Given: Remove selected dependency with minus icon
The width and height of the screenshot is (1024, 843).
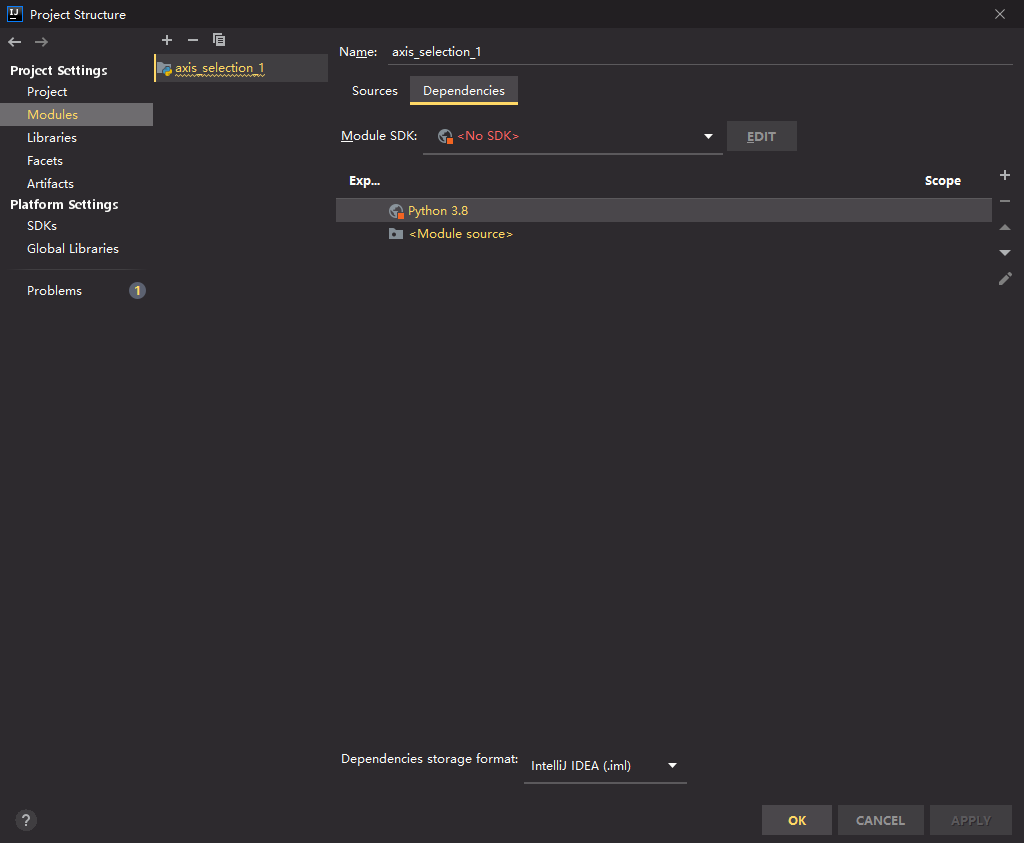Looking at the screenshot, I should pyautogui.click(x=1004, y=201).
